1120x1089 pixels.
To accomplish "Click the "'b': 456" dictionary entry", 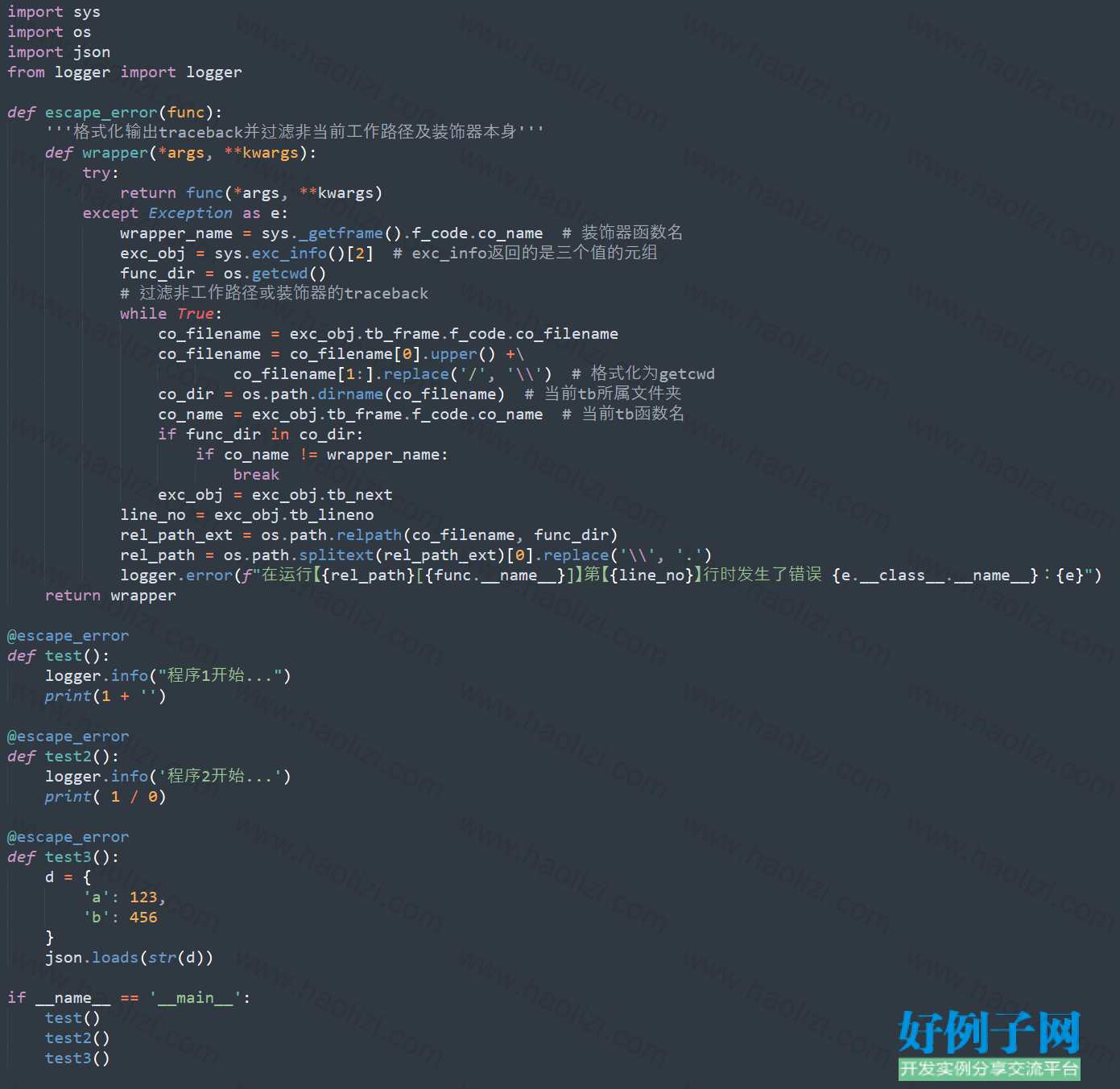I will (120, 918).
